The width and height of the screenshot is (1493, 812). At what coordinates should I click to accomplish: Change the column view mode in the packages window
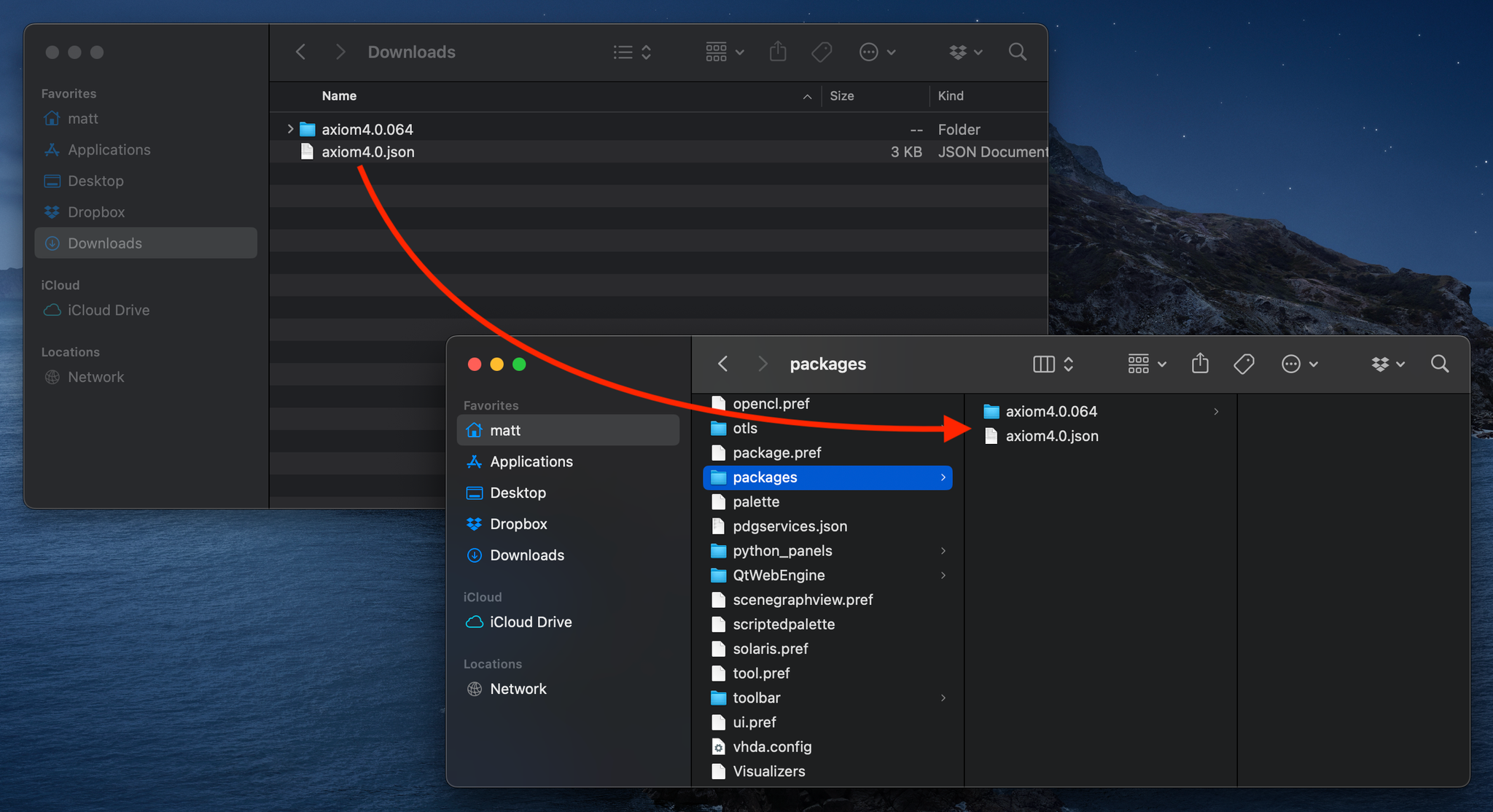coord(1053,364)
